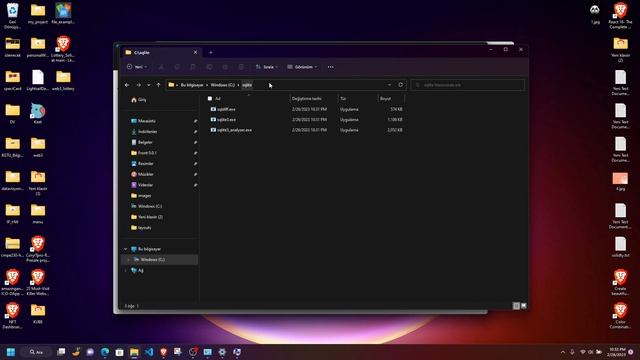The width and height of the screenshot is (640, 360).
Task: Click the Cut scissors icon in the toolbar
Action: (x=161, y=67)
